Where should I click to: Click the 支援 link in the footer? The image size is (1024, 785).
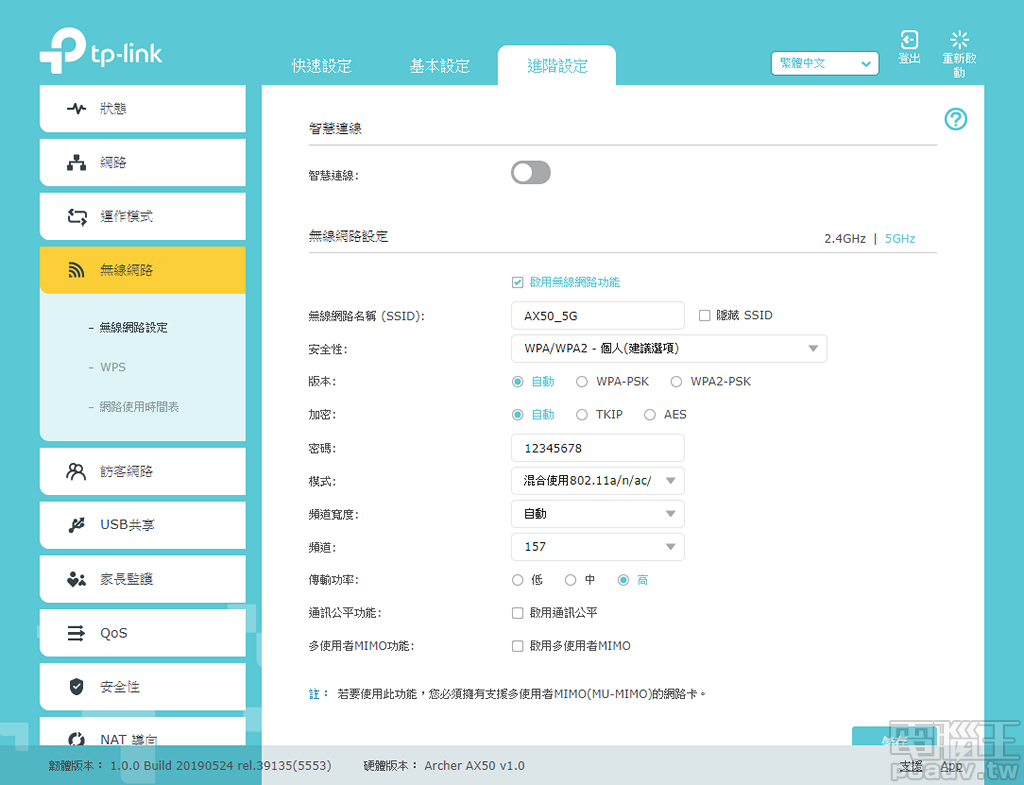(912, 765)
